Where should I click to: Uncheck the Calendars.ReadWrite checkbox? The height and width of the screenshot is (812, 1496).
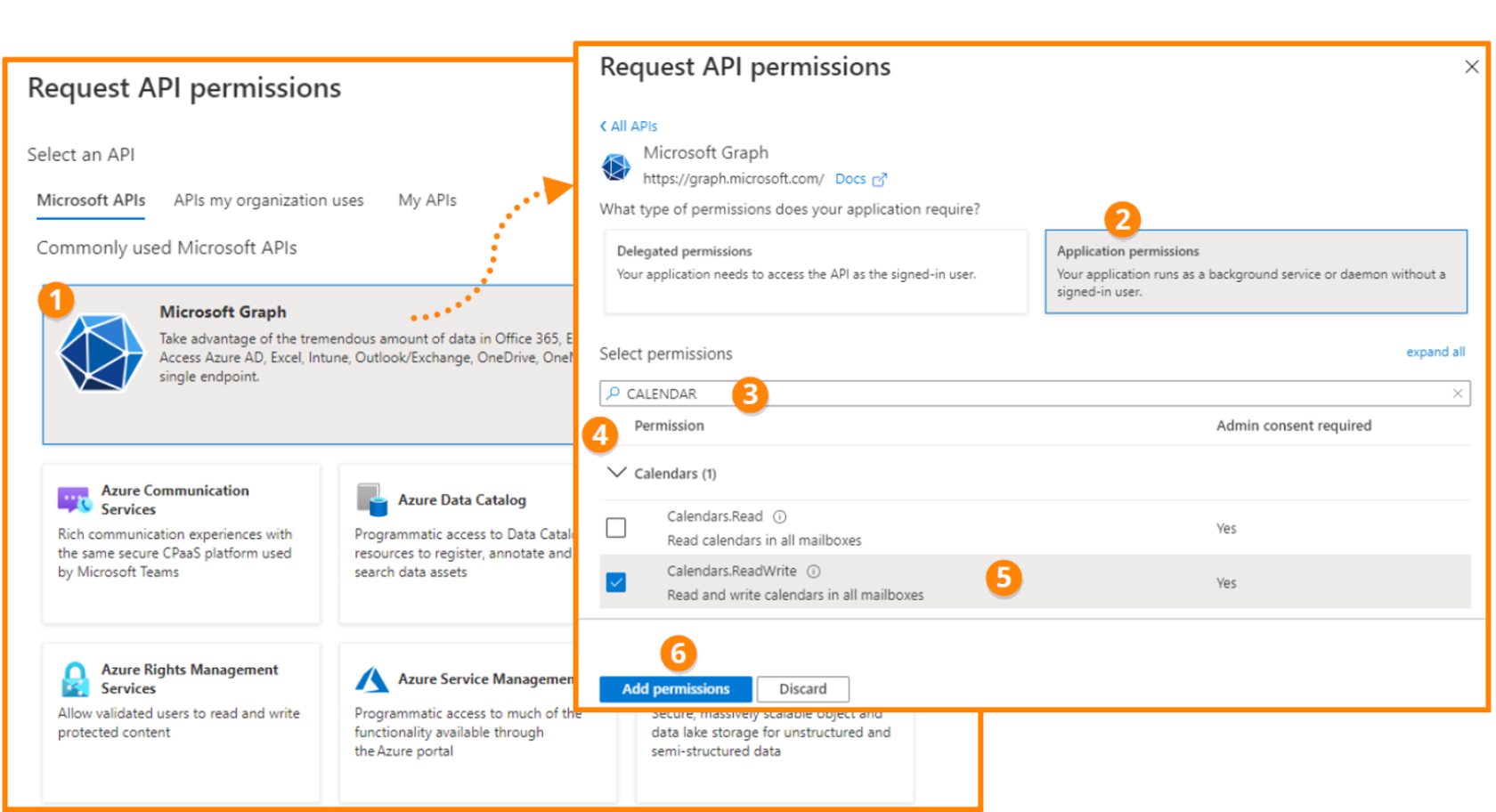(x=616, y=582)
